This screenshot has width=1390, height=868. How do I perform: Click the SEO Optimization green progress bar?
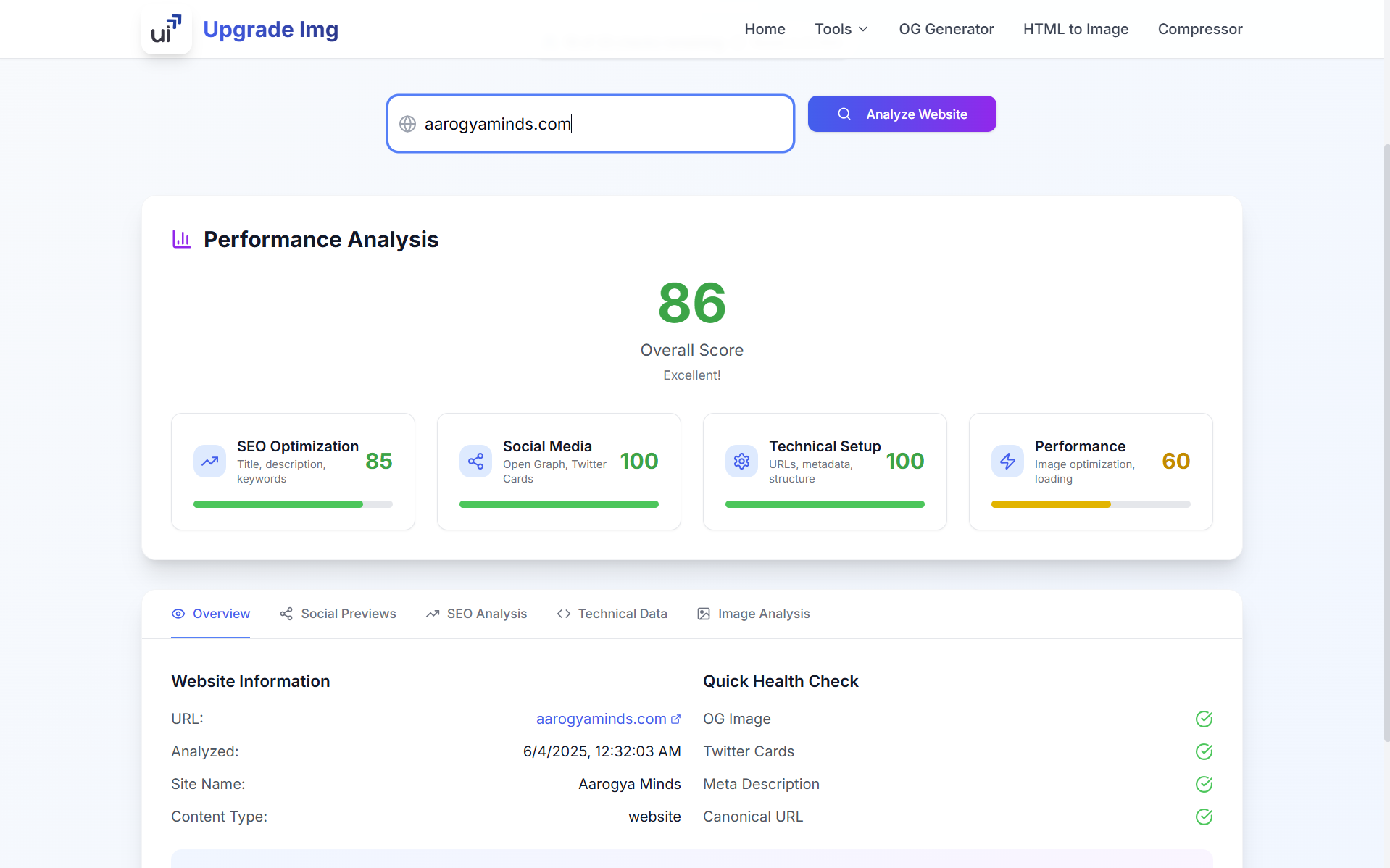coord(293,504)
